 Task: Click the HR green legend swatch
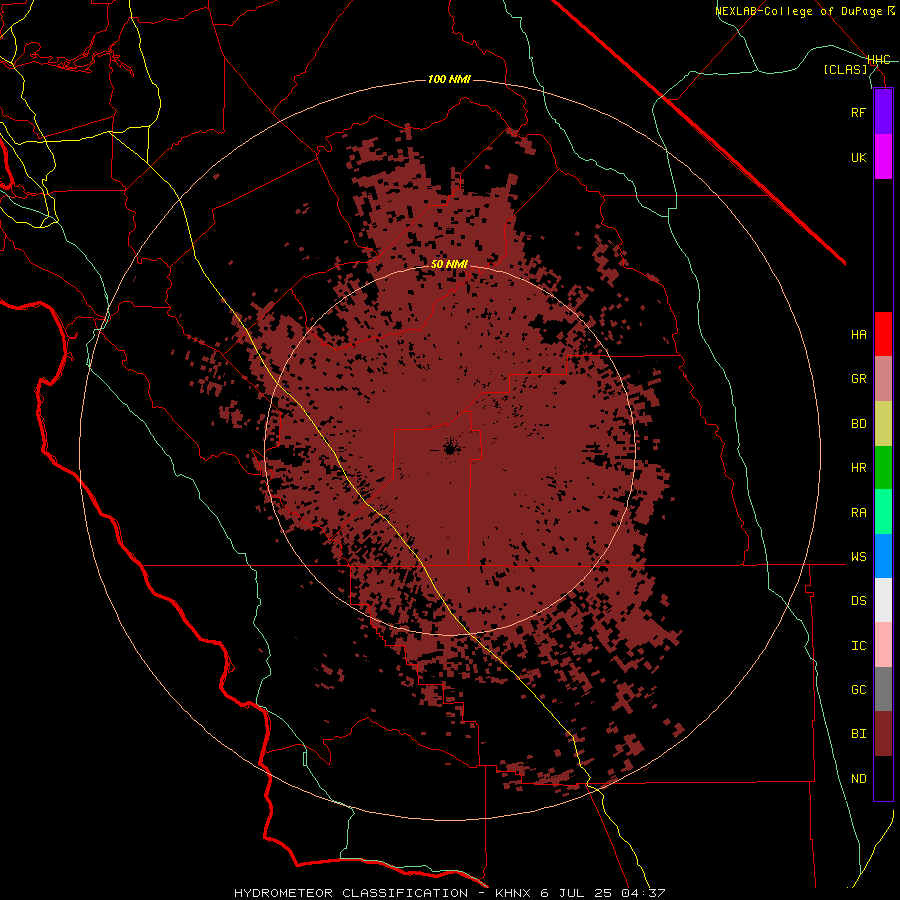[x=883, y=468]
